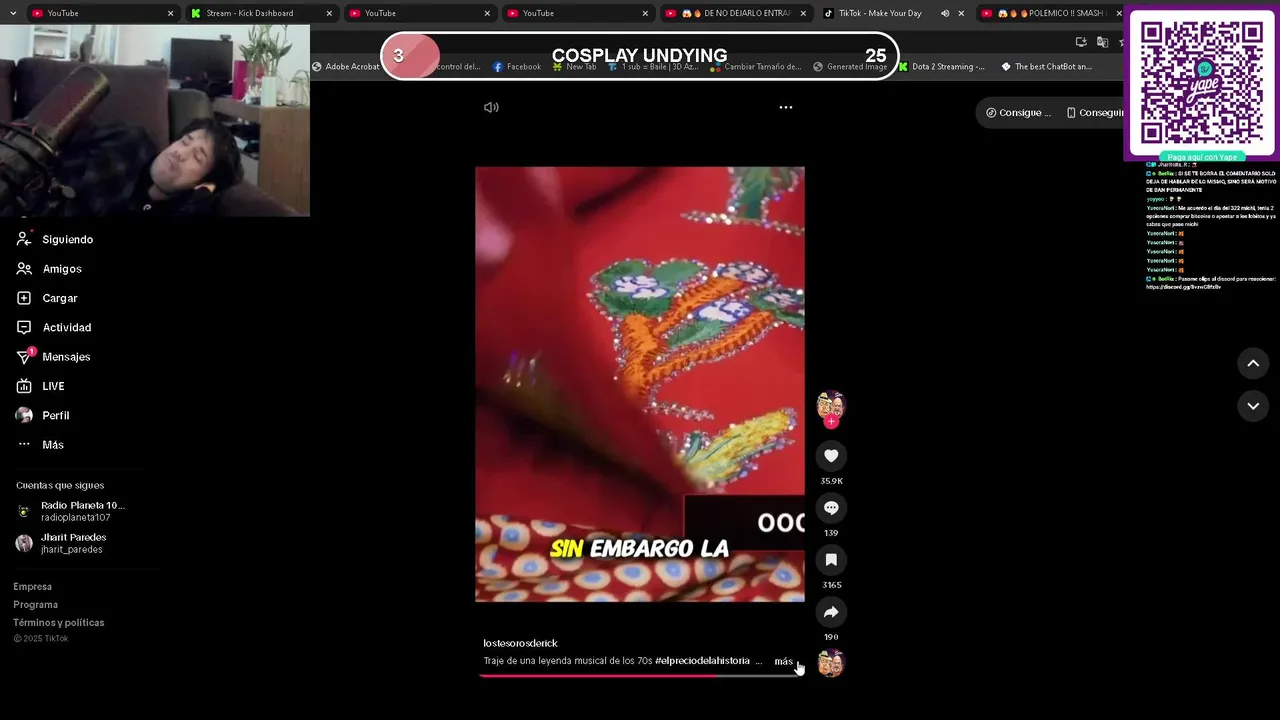Open browser tab search dropdown arrow
This screenshot has width=1280, height=720.
coord(13,13)
